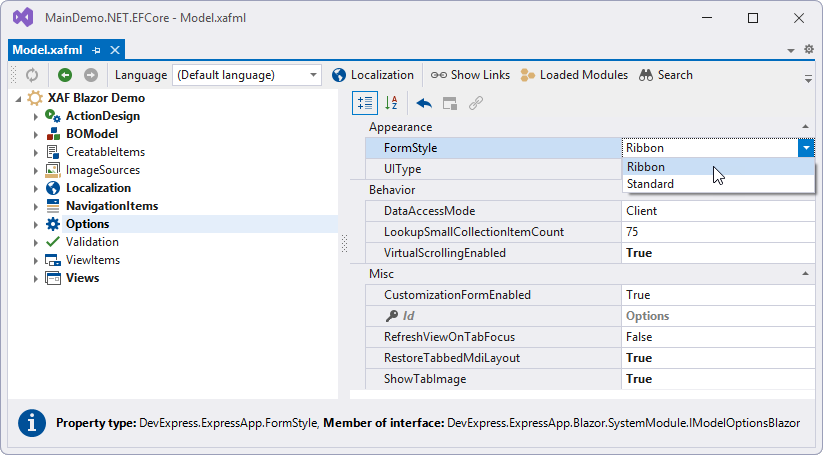Click the grey windows icon in property toolbar
823x455 pixels.
[450, 103]
